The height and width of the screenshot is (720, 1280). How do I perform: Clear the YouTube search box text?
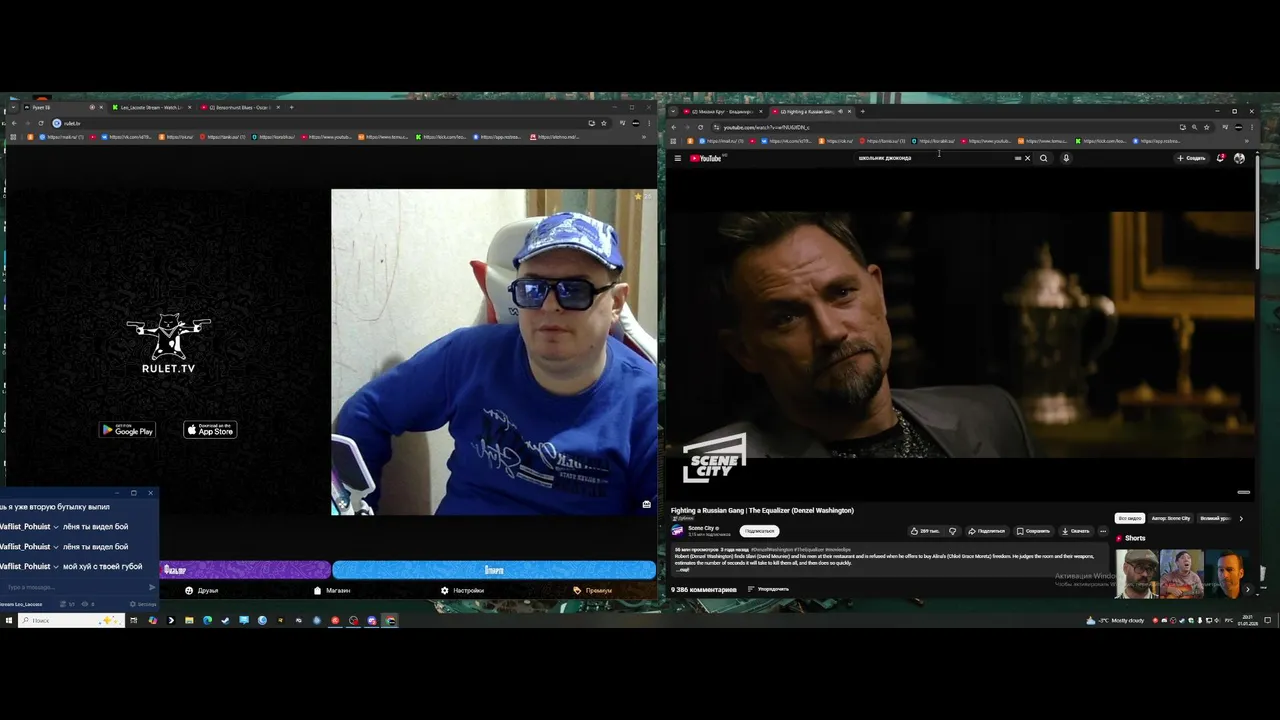click(1027, 158)
